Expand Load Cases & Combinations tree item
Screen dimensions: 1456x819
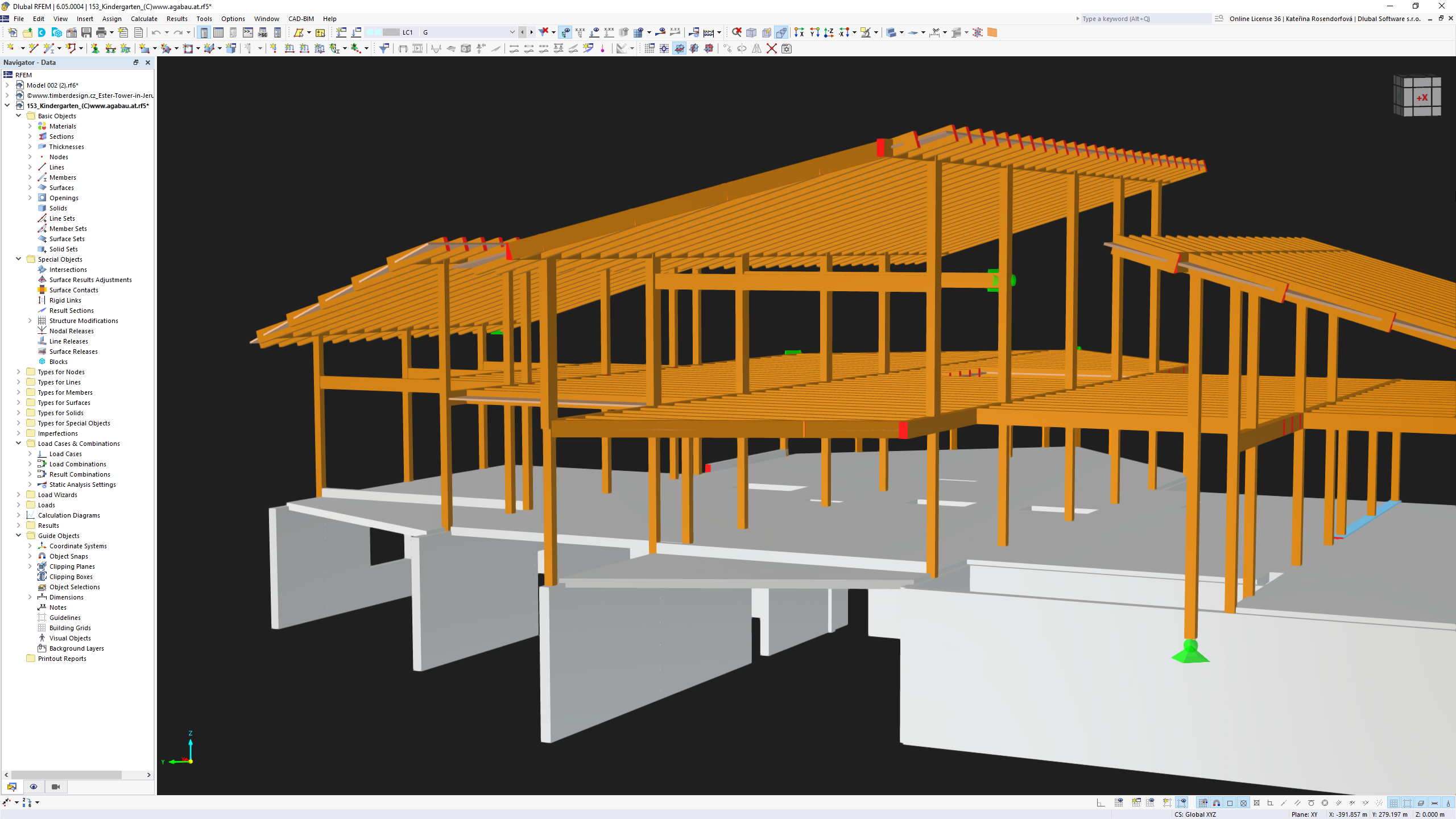click(18, 443)
